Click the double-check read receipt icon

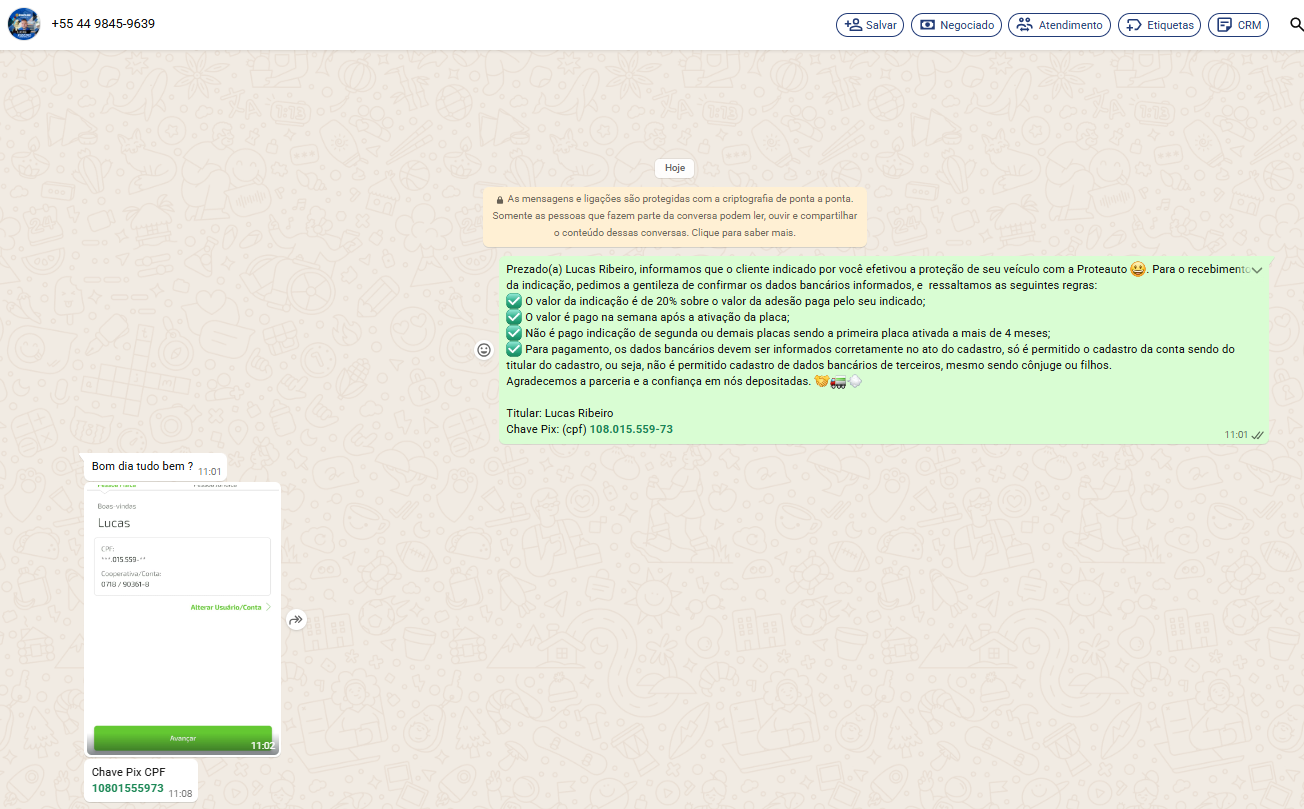(x=1258, y=435)
